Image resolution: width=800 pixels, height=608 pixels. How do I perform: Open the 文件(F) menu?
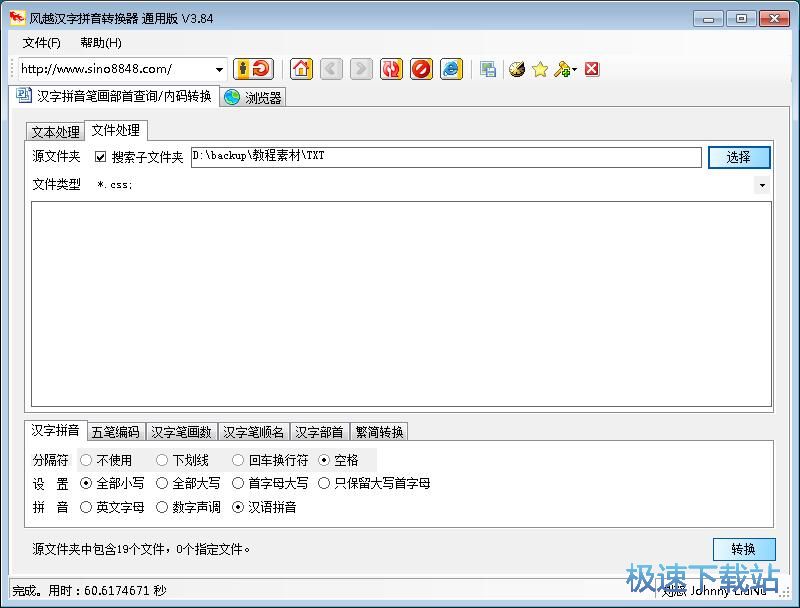coord(41,43)
